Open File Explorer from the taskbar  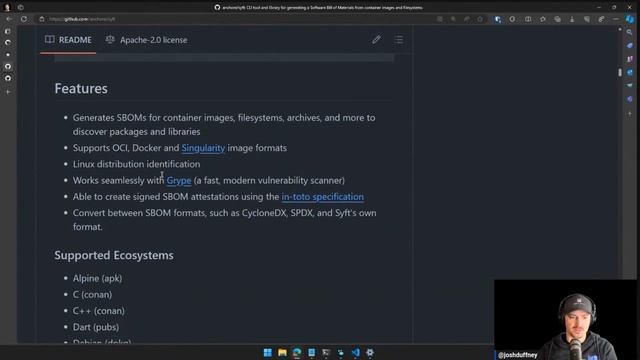(282, 352)
